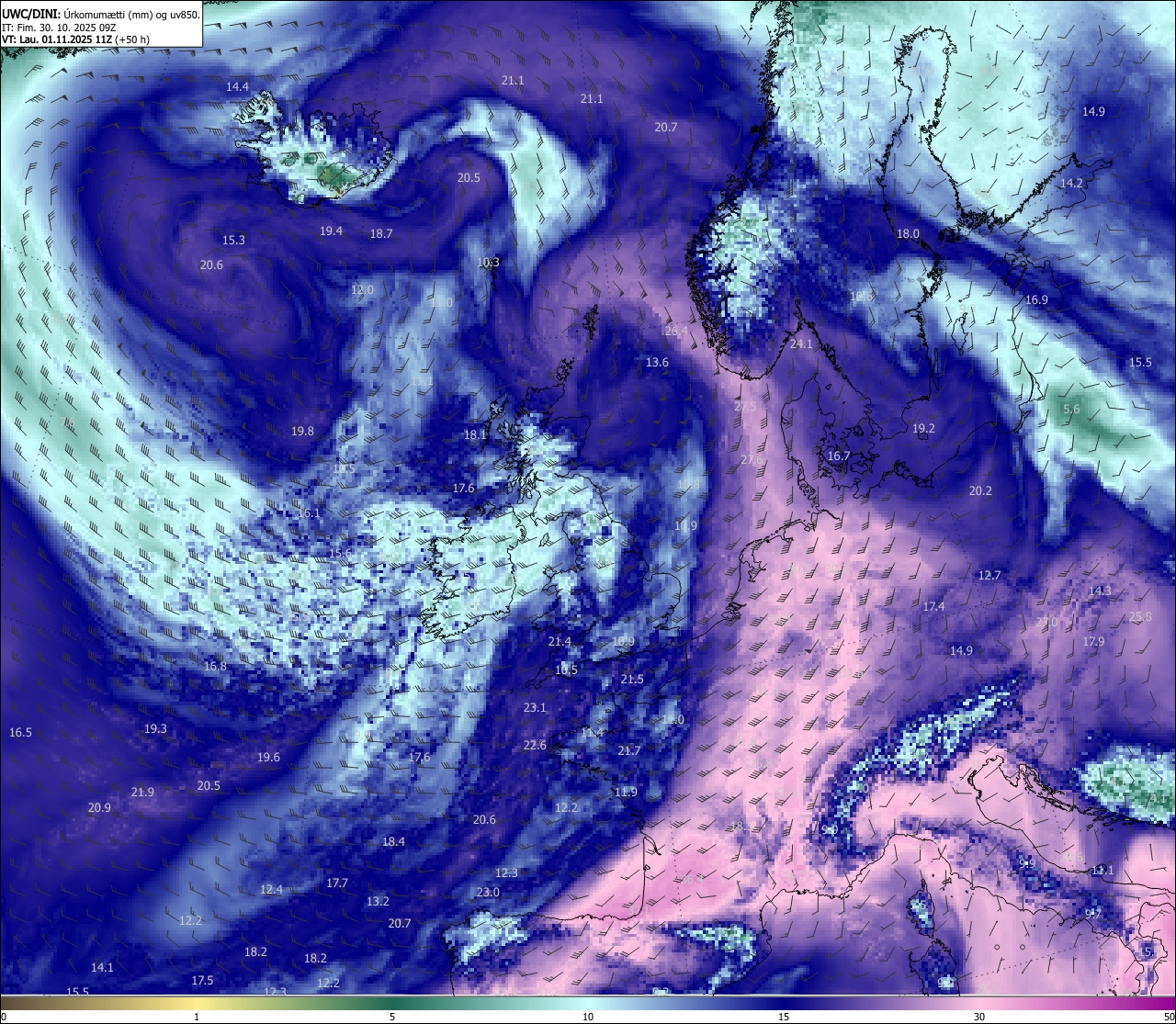
Task: Click the value 11.9 near Brittany
Action: (626, 792)
